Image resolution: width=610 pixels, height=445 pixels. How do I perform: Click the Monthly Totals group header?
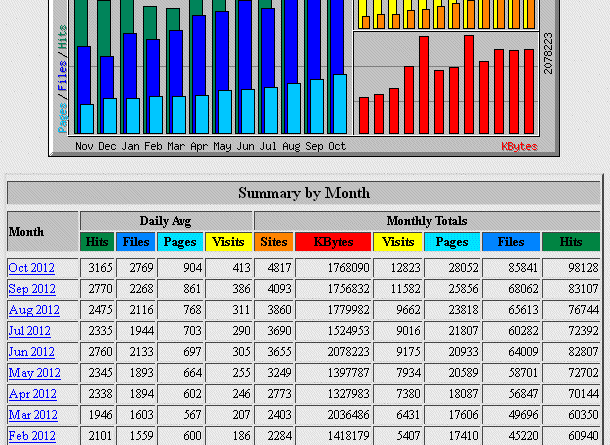(427, 221)
